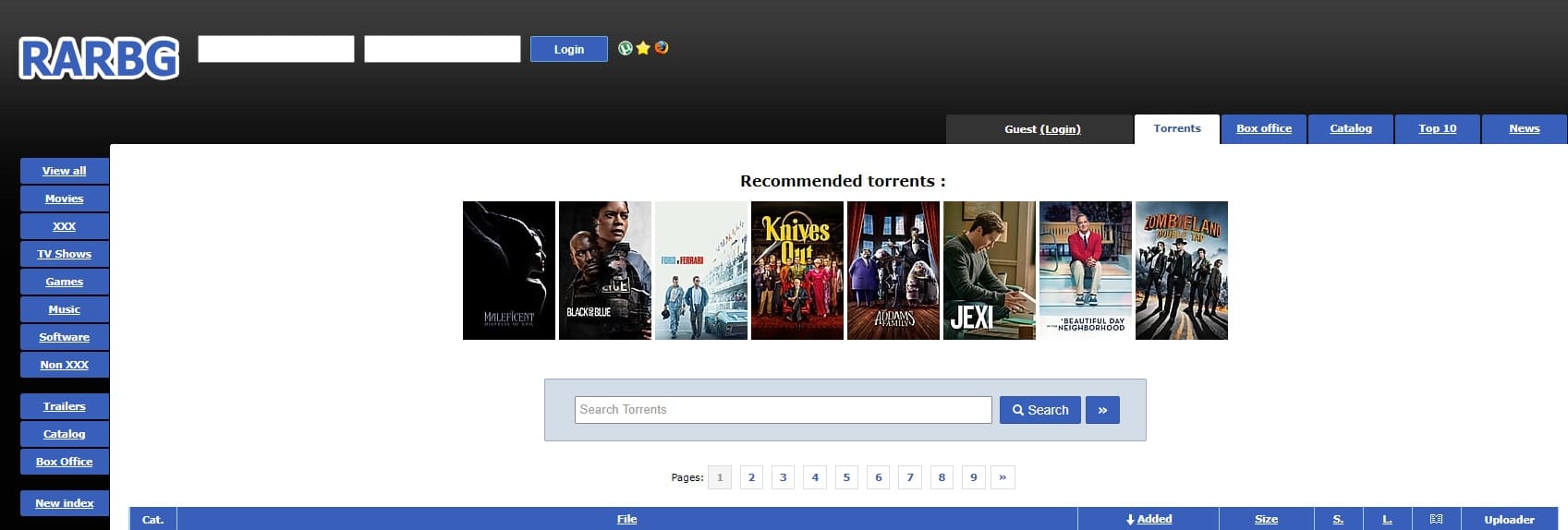This screenshot has width=1568, height=530.
Task: Go to page 6
Action: pyautogui.click(x=879, y=477)
